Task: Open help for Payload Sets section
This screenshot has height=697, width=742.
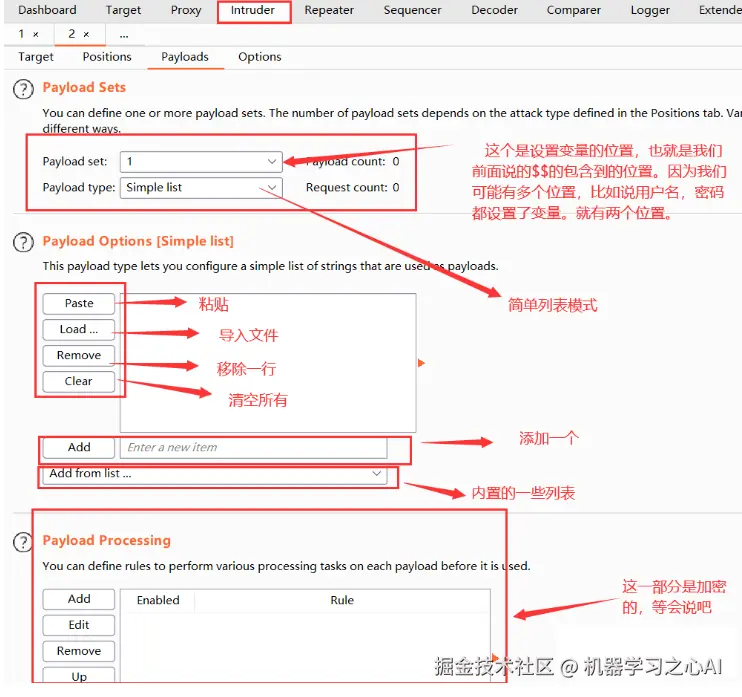Action: pos(23,89)
